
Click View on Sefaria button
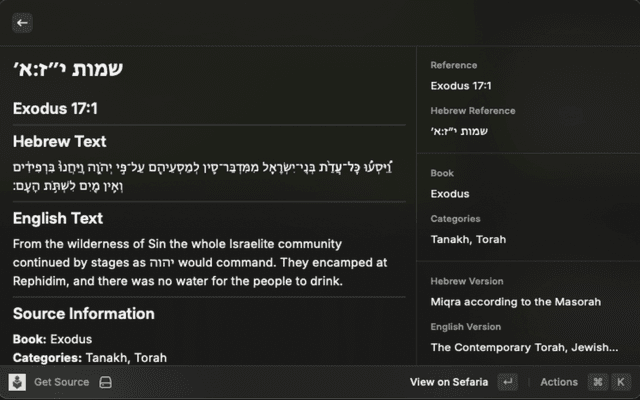point(449,382)
